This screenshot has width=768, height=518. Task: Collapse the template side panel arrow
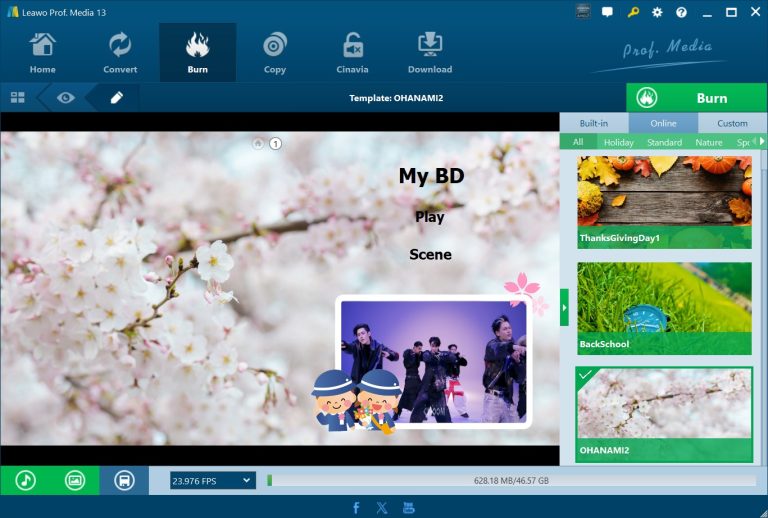(x=564, y=307)
